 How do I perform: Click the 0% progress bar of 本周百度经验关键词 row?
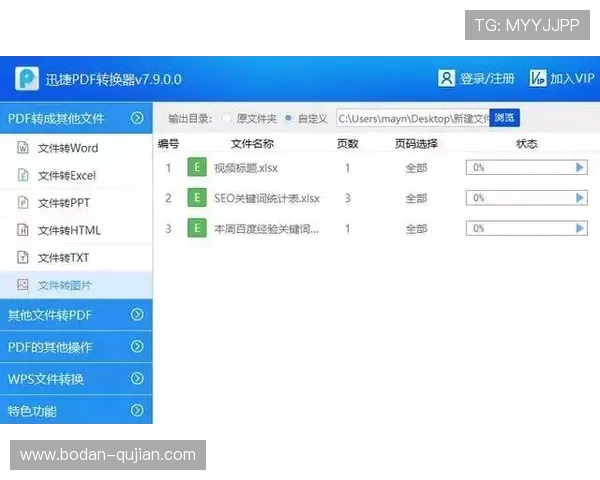527,229
